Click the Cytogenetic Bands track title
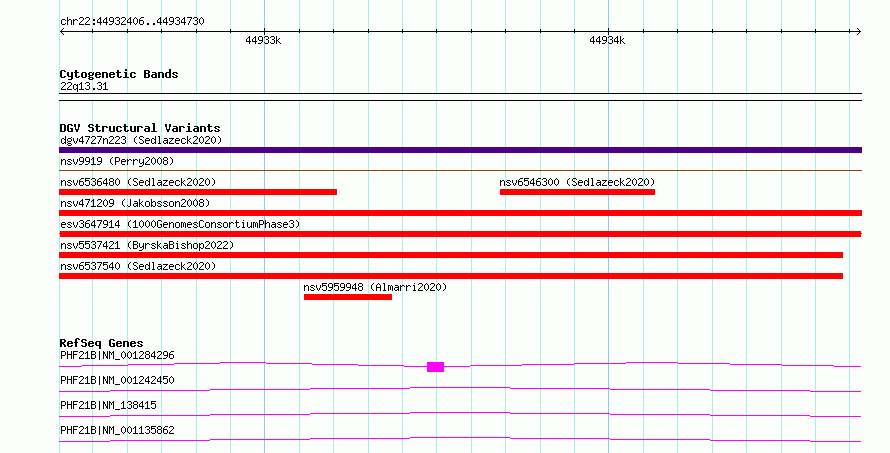Image resolution: width=890 pixels, height=453 pixels. 119,74
